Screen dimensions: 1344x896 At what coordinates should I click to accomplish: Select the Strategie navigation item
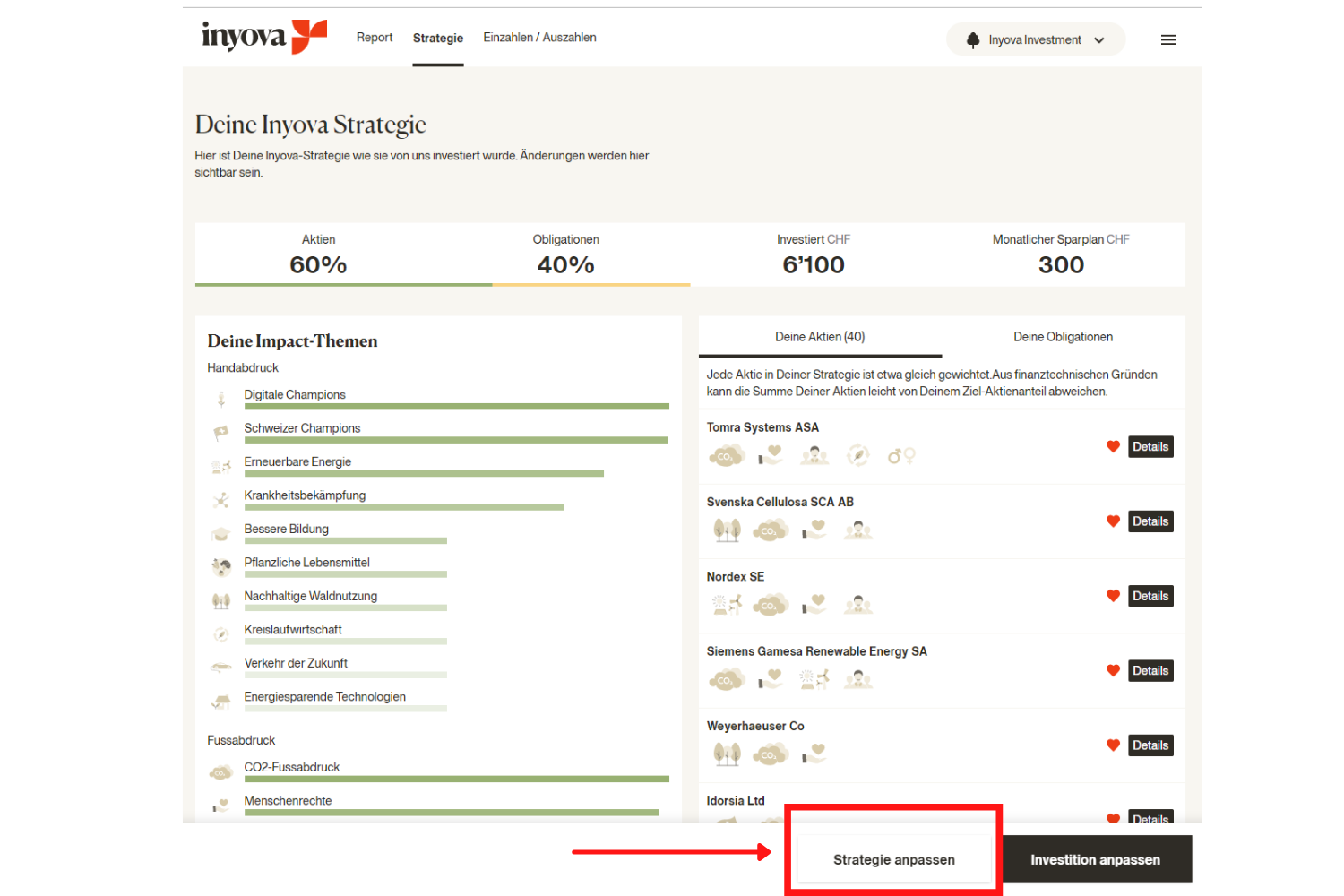(438, 38)
